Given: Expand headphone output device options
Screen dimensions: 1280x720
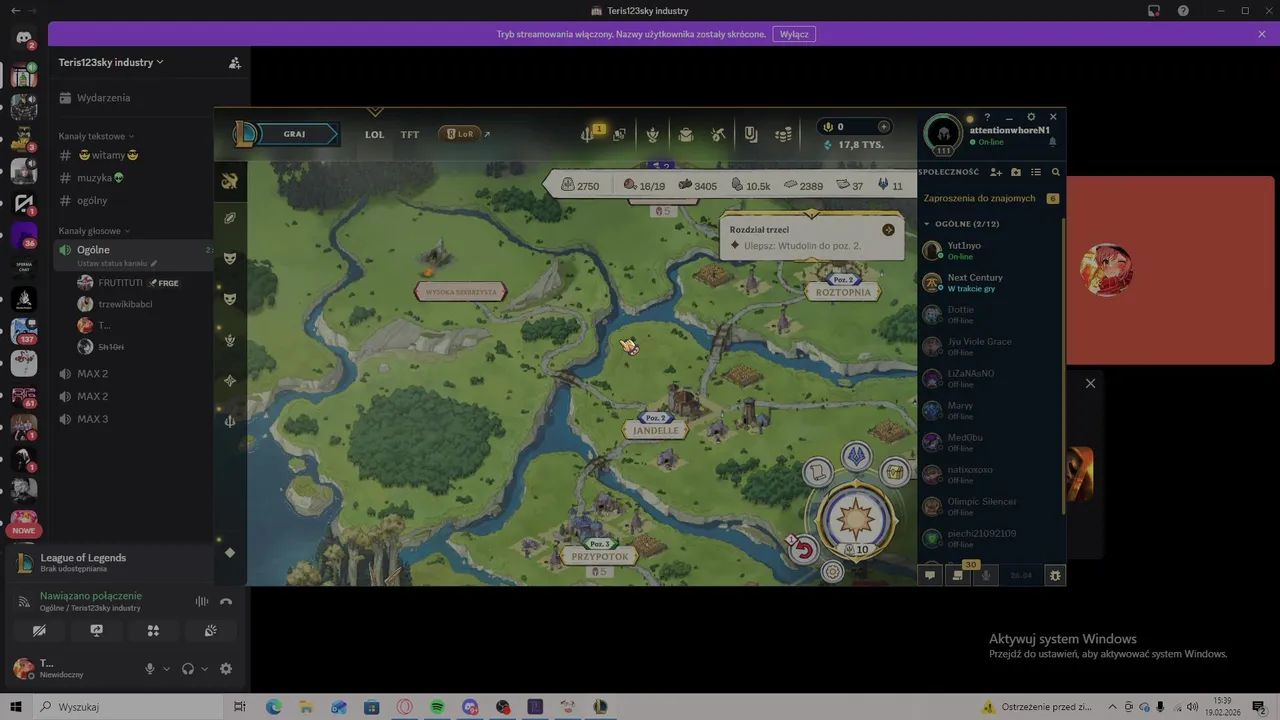Looking at the screenshot, I should [x=204, y=669].
